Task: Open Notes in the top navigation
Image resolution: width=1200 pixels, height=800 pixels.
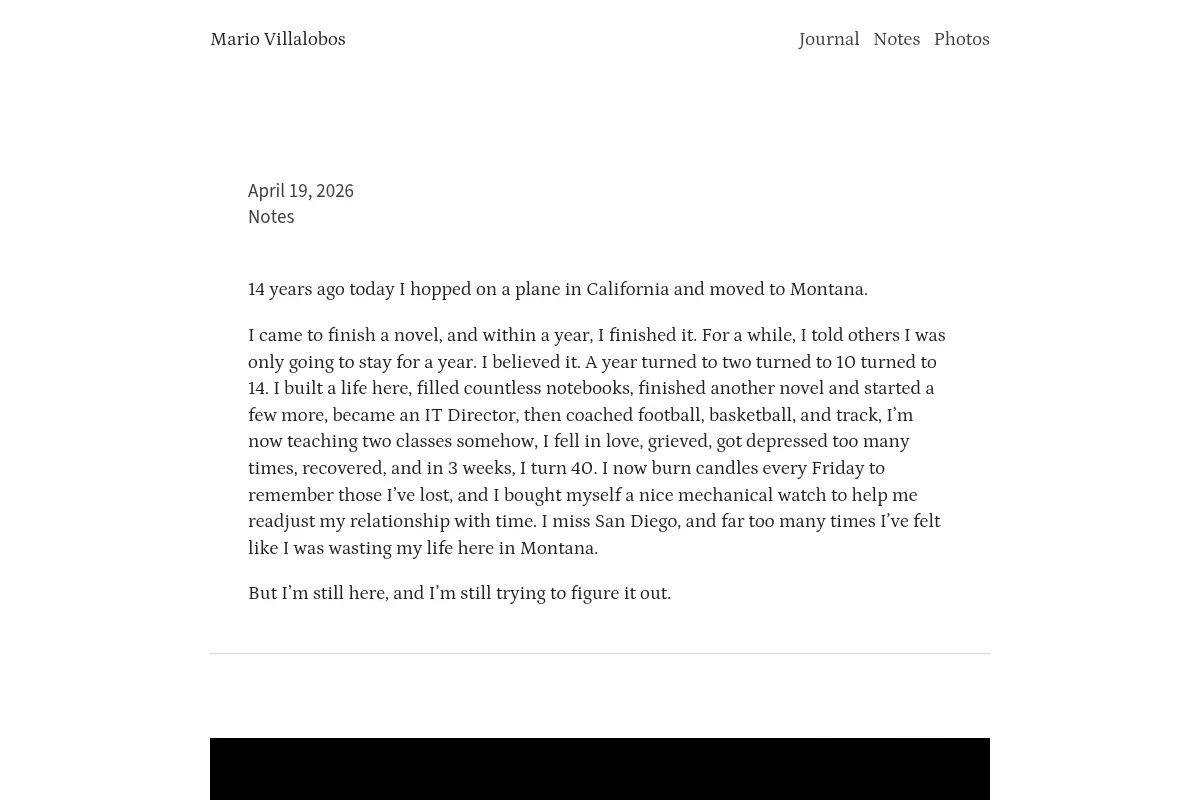Action: [896, 40]
